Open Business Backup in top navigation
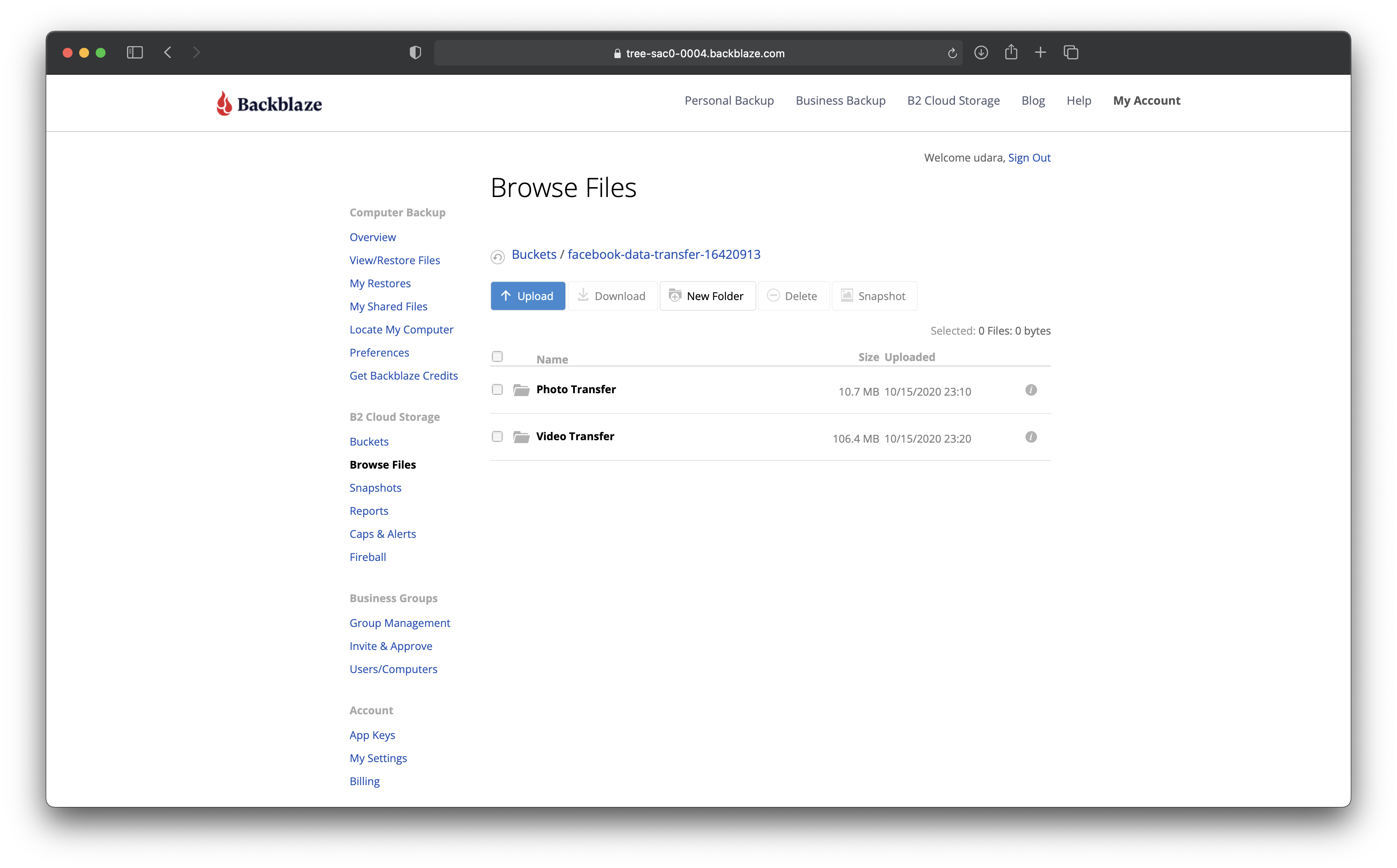This screenshot has height=868, width=1397. pos(840,101)
